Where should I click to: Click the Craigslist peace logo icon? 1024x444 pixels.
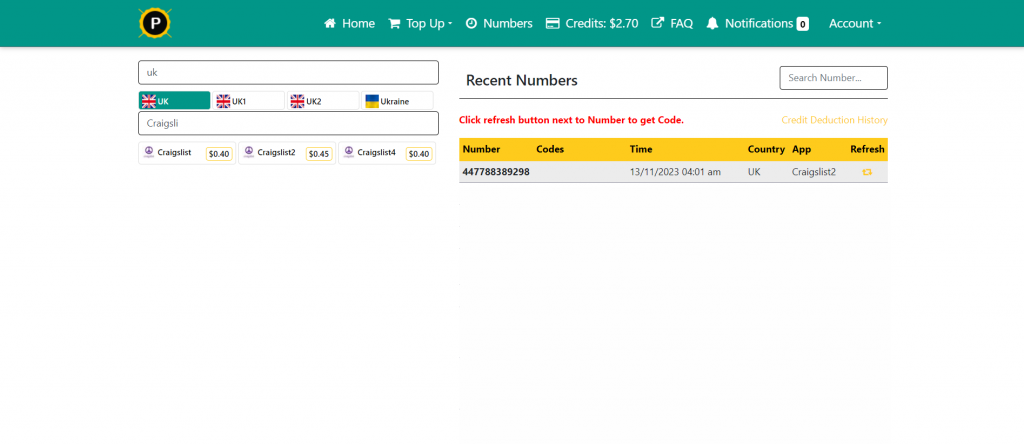tap(148, 151)
